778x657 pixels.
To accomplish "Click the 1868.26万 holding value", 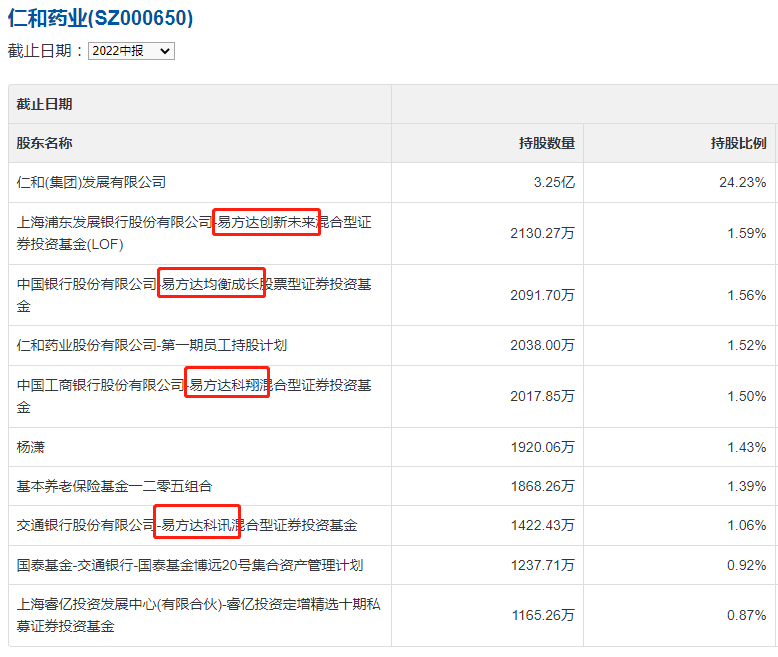I will (x=543, y=486).
